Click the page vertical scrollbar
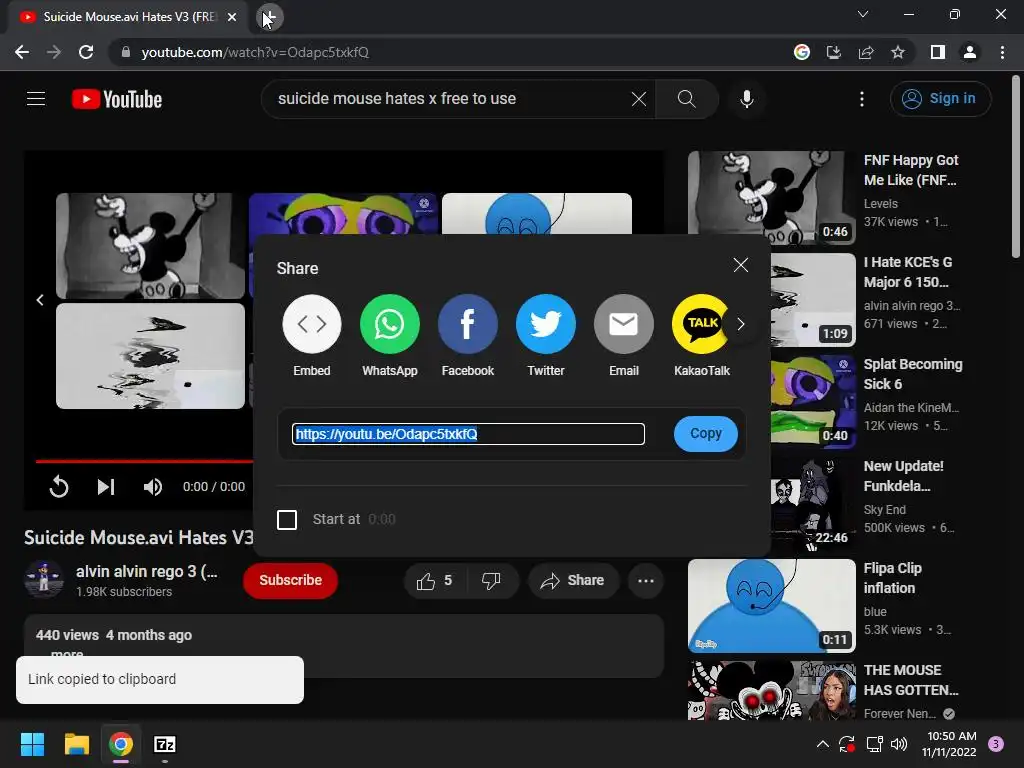 (x=1016, y=166)
